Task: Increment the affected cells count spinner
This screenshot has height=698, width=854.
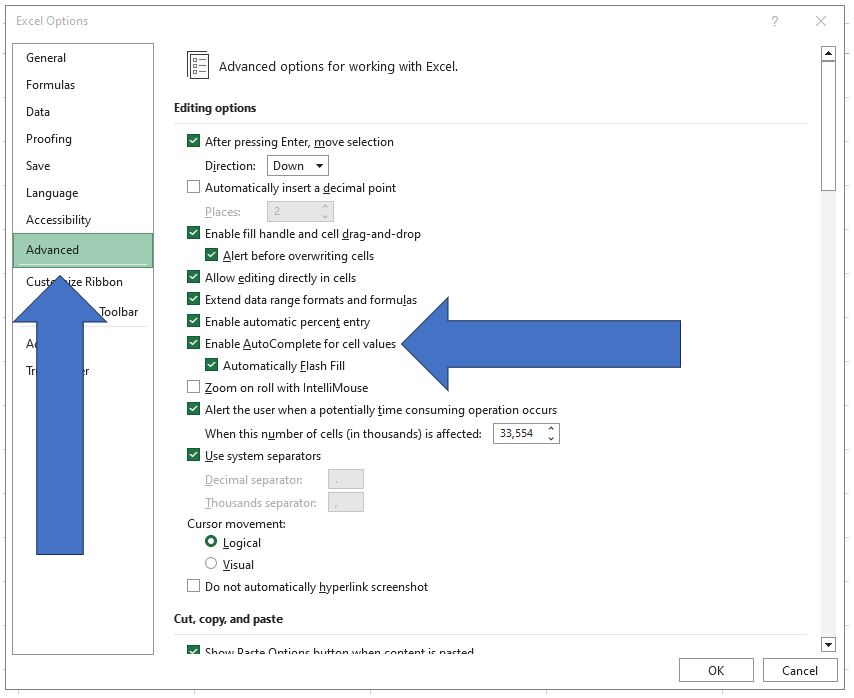Action: pos(553,428)
